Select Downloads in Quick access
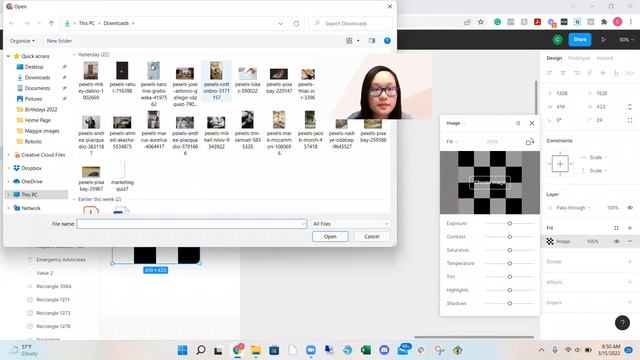640x360 pixels. pos(37,77)
